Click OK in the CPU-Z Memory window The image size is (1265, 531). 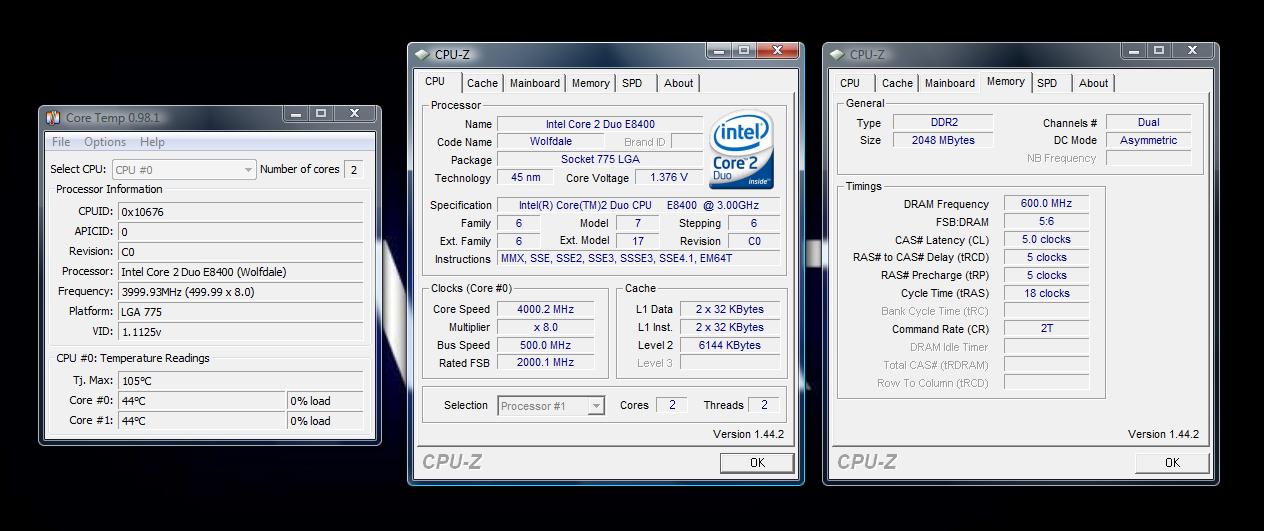[x=1172, y=462]
